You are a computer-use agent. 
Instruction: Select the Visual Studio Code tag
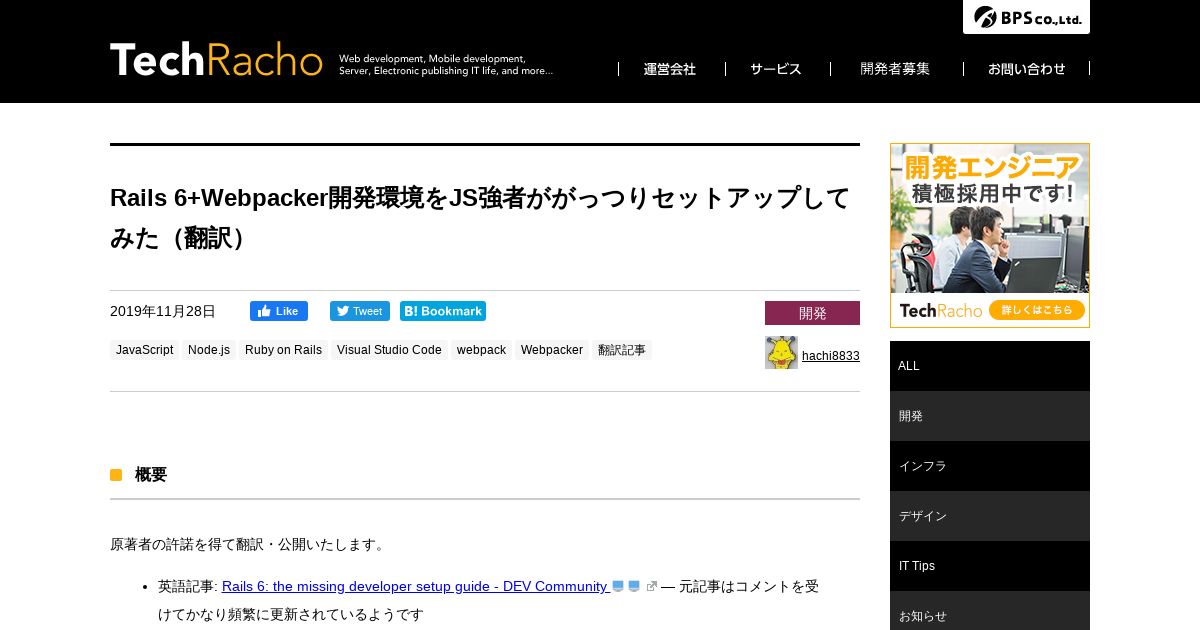click(x=389, y=350)
